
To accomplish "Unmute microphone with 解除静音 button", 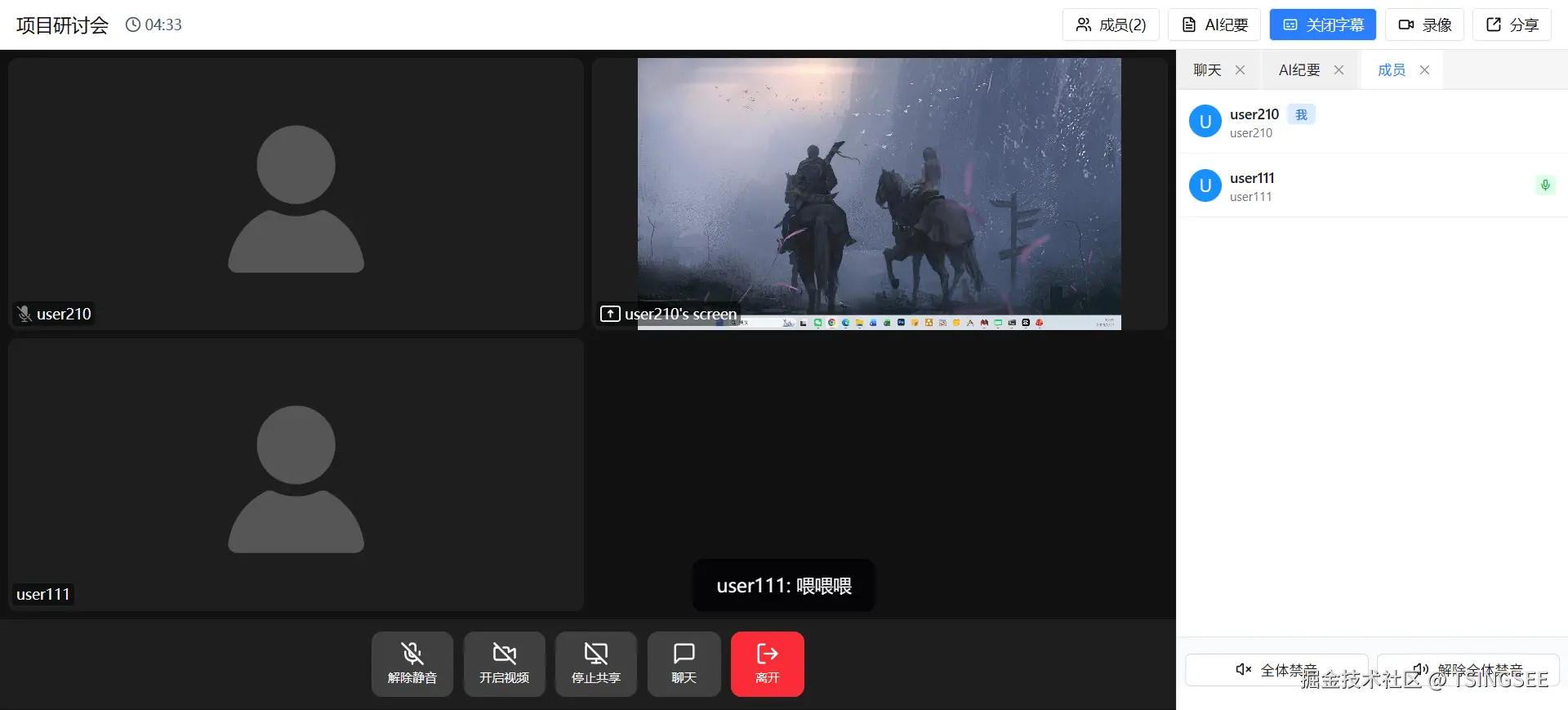I will click(x=412, y=663).
